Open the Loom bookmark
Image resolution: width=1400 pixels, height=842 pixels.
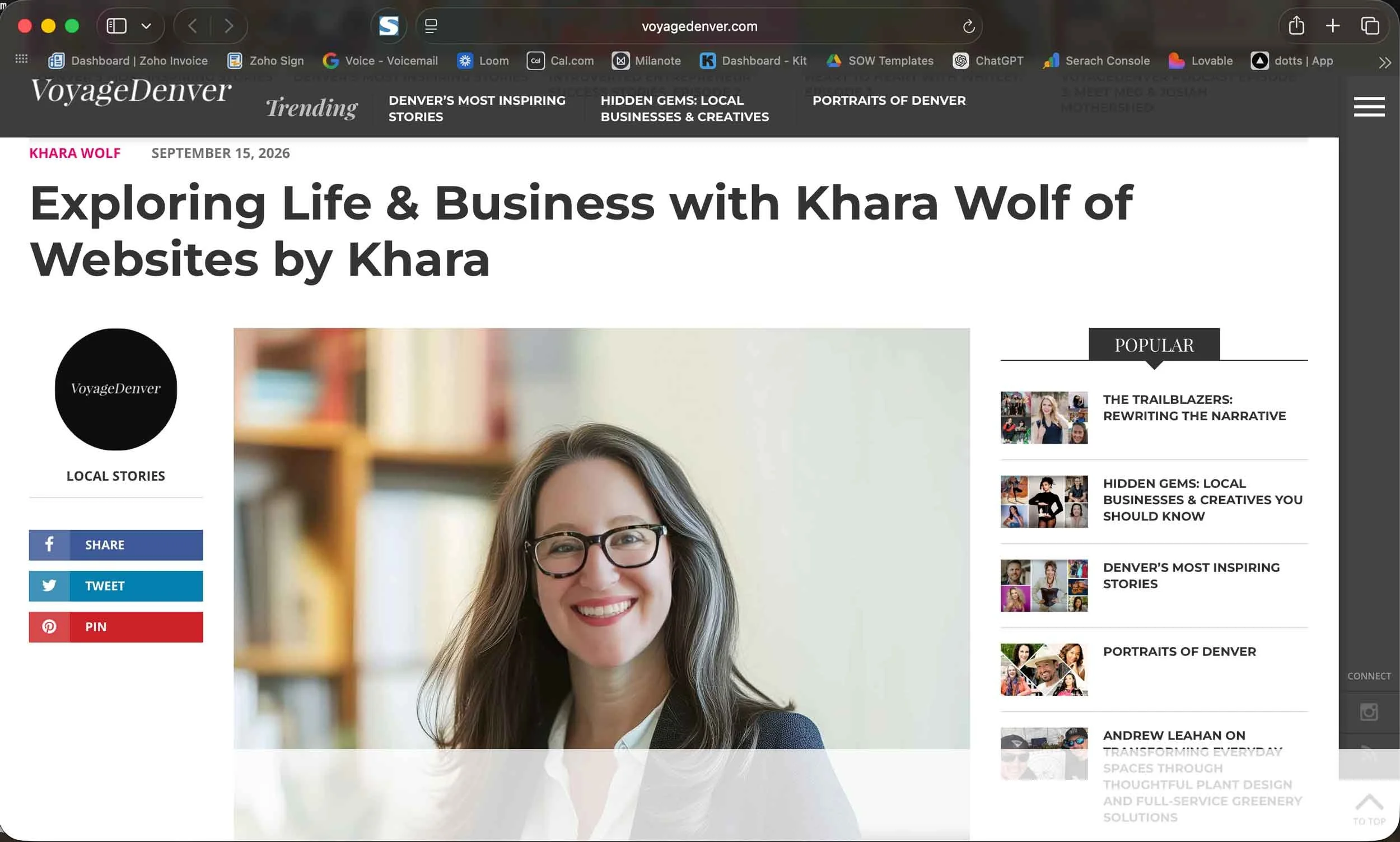tap(483, 61)
